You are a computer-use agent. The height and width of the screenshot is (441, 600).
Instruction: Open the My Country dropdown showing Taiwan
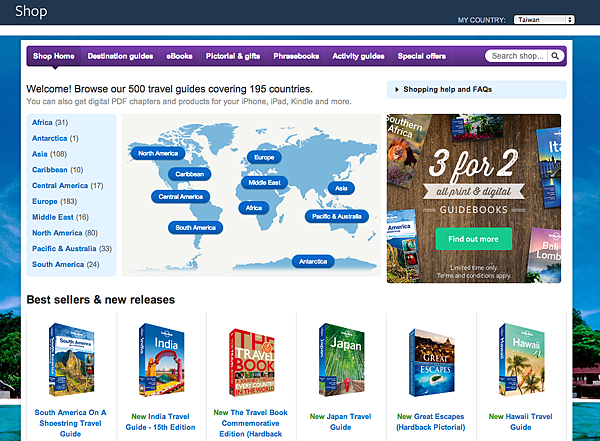(x=544, y=20)
